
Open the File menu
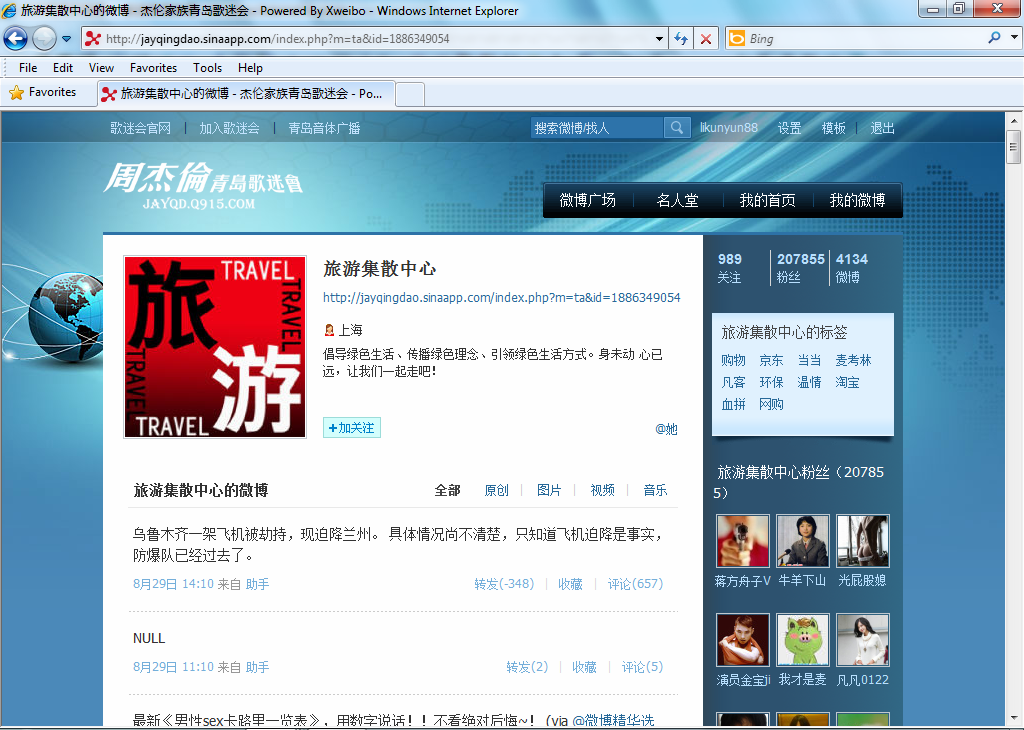pos(28,67)
